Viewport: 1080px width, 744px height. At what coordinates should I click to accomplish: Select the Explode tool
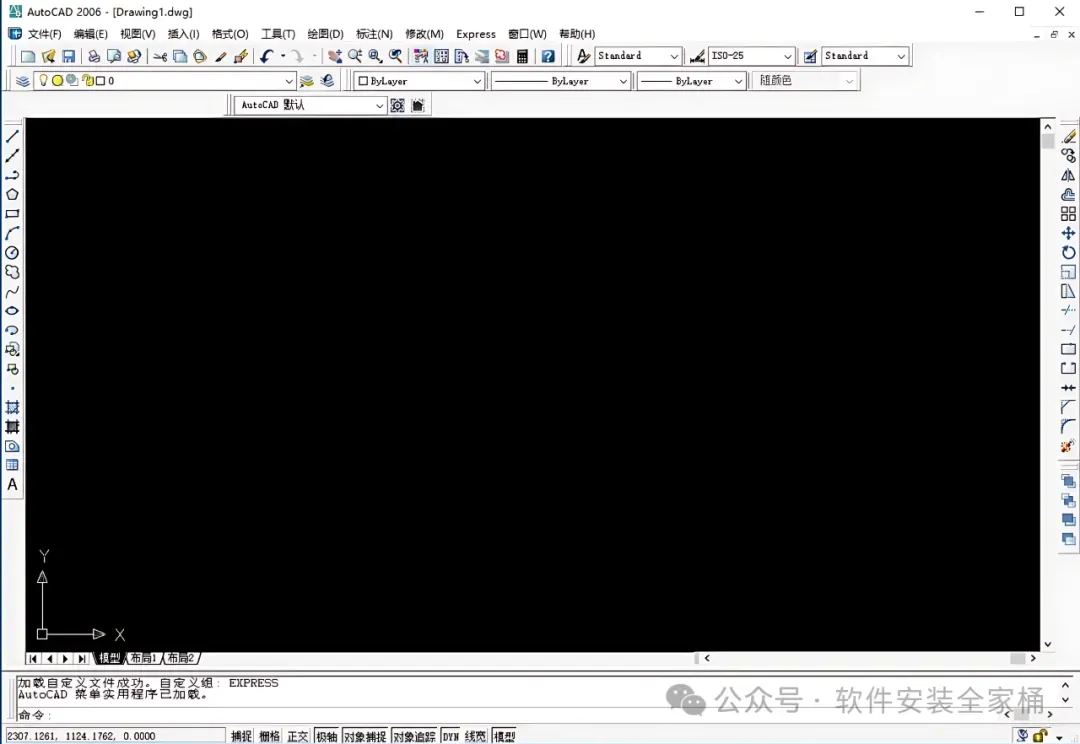tap(1068, 446)
